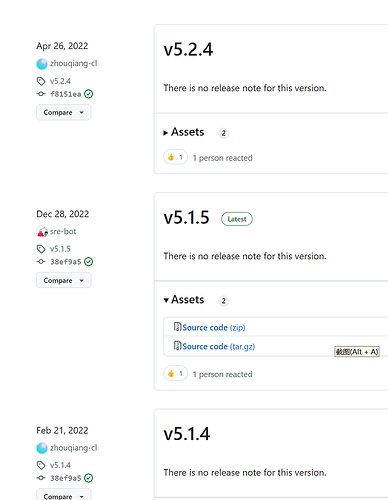Open v5.1.4 release title
Screen dimensions: 388x500
tap(187, 434)
